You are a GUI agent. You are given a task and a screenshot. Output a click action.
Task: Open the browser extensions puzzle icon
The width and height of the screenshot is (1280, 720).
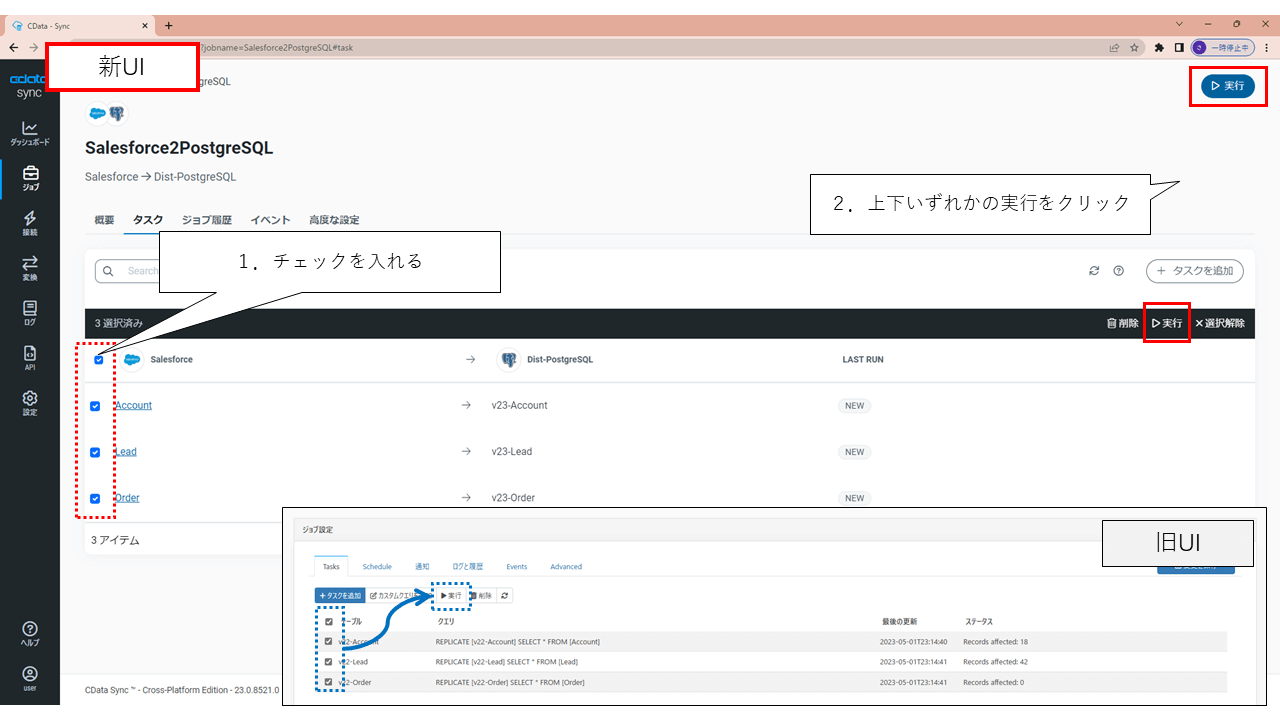pos(1159,47)
